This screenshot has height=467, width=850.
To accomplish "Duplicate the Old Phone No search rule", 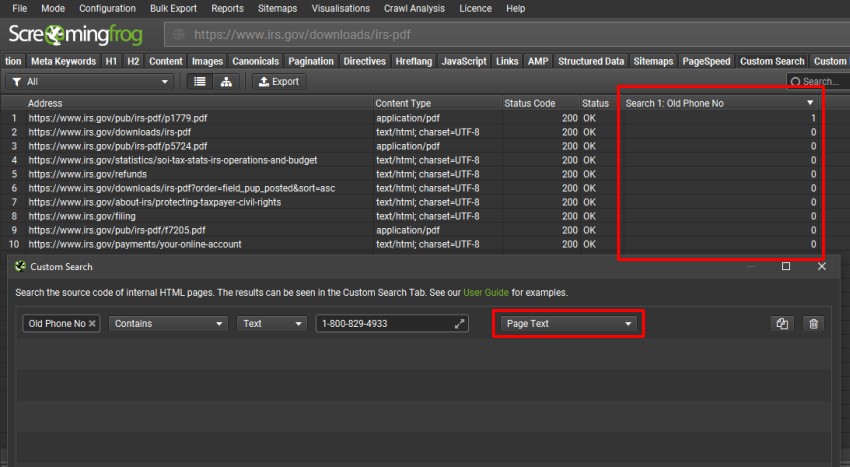I will tap(782, 324).
